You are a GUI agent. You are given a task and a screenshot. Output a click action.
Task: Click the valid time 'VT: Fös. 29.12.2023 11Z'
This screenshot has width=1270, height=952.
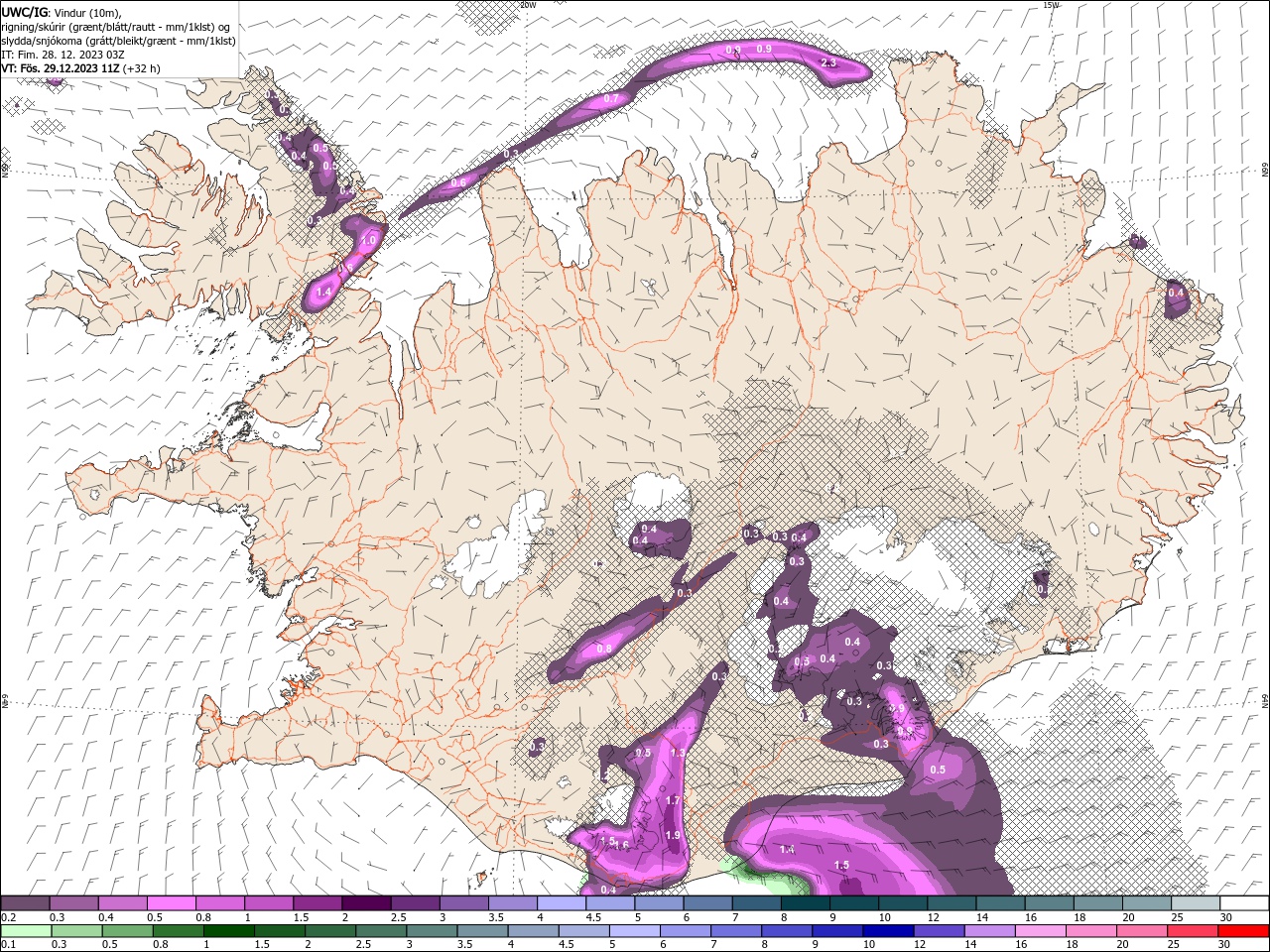point(61,68)
